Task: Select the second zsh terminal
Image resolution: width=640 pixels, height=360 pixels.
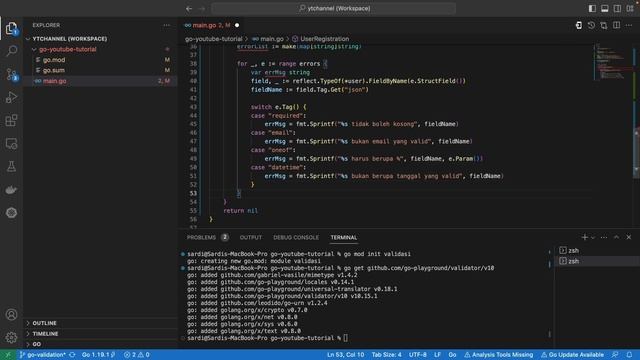Action: [x=598, y=261]
